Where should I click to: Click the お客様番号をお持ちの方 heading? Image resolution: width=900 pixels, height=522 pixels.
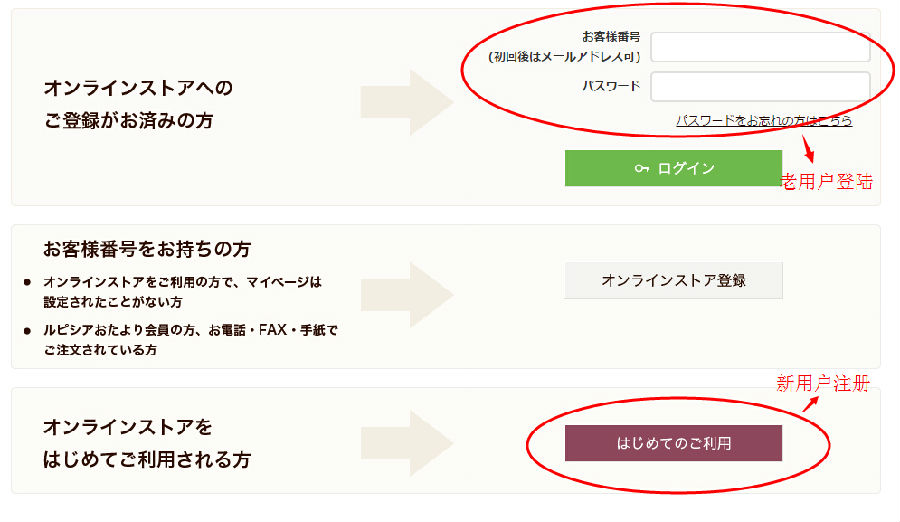point(146,248)
